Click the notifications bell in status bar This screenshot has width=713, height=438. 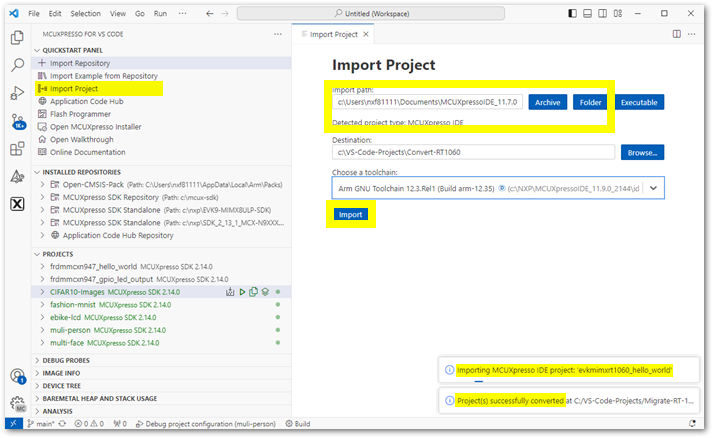click(x=693, y=424)
